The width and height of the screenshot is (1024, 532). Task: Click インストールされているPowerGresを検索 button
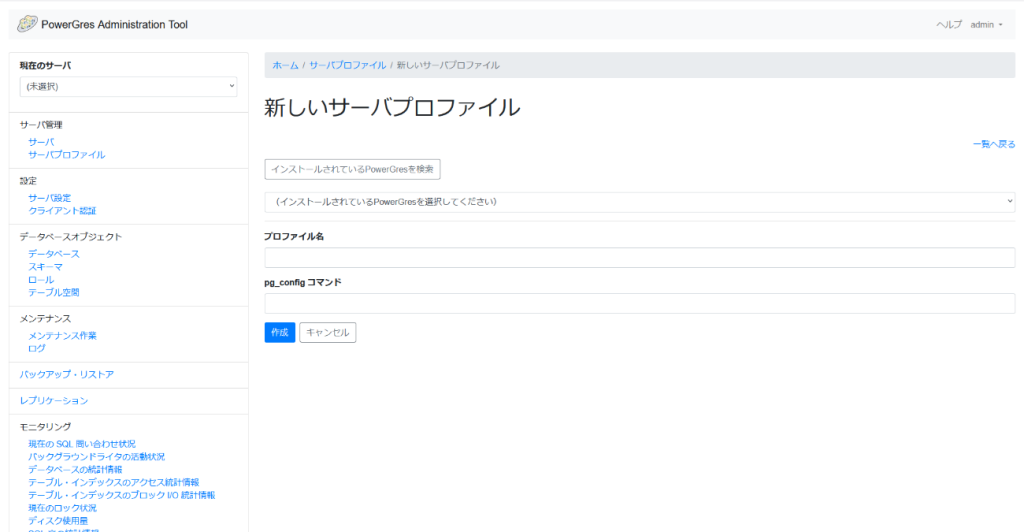353,169
